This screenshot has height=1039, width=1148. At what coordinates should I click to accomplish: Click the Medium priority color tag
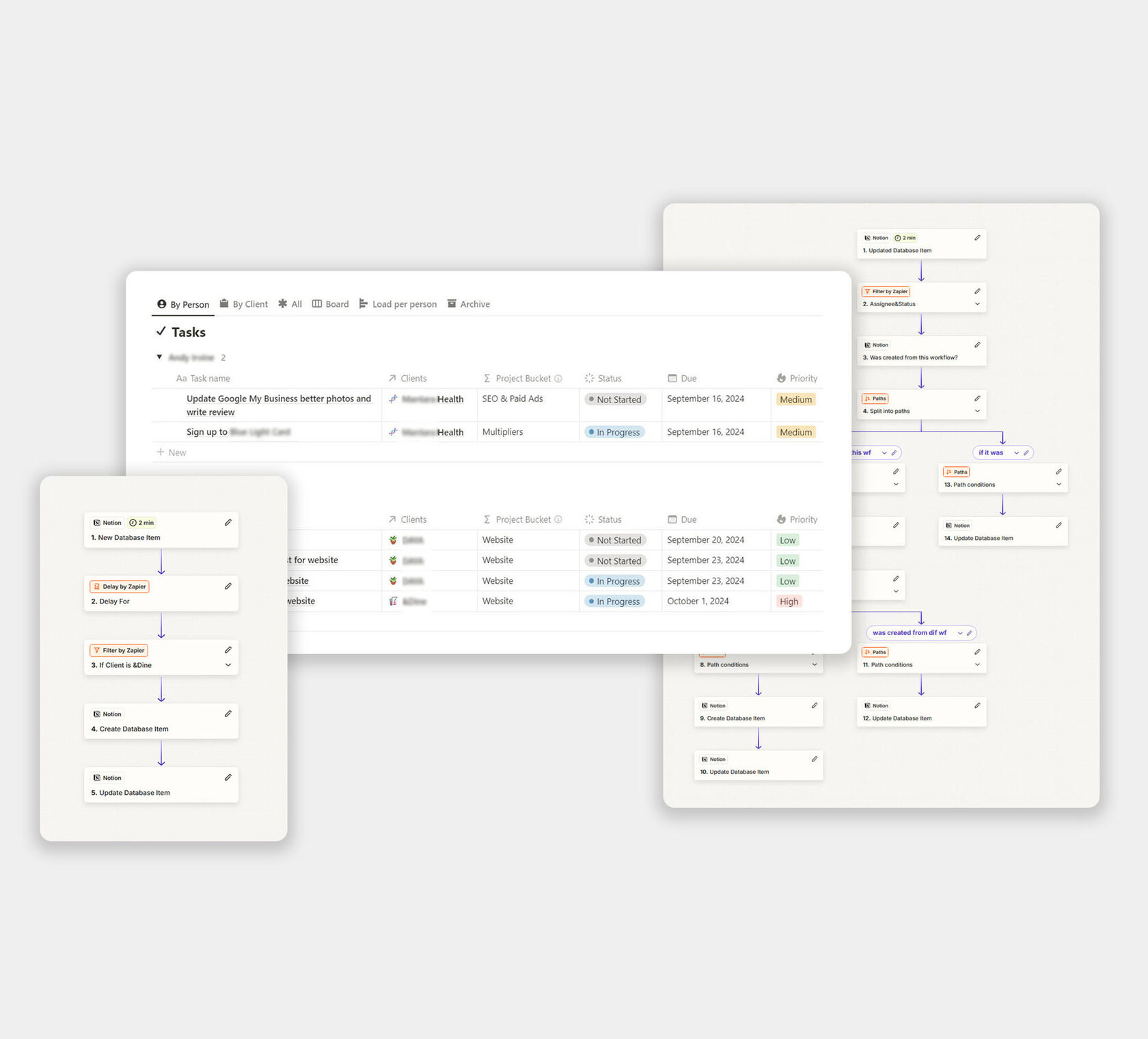click(795, 399)
